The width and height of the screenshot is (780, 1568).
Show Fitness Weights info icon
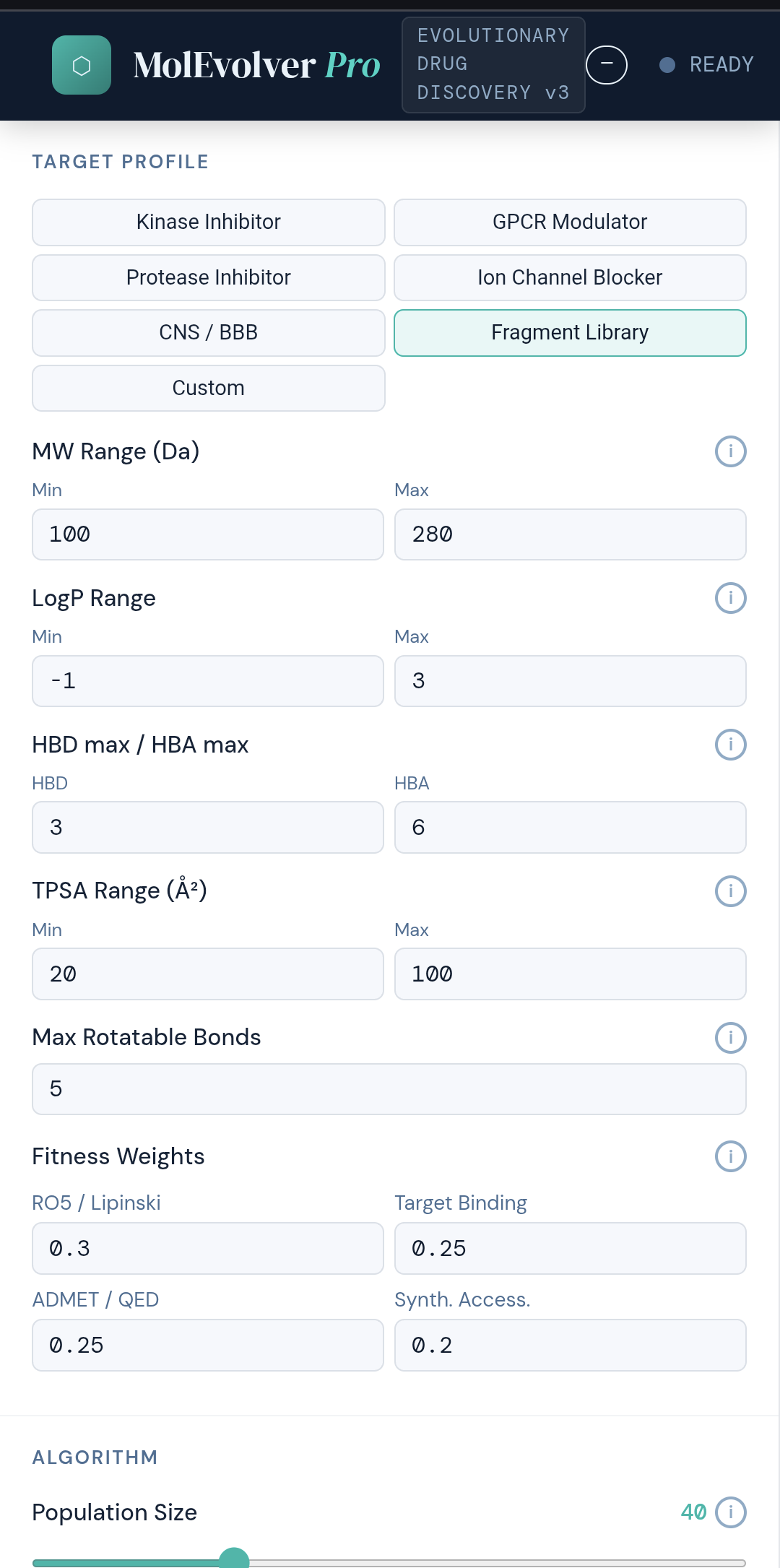[730, 1156]
